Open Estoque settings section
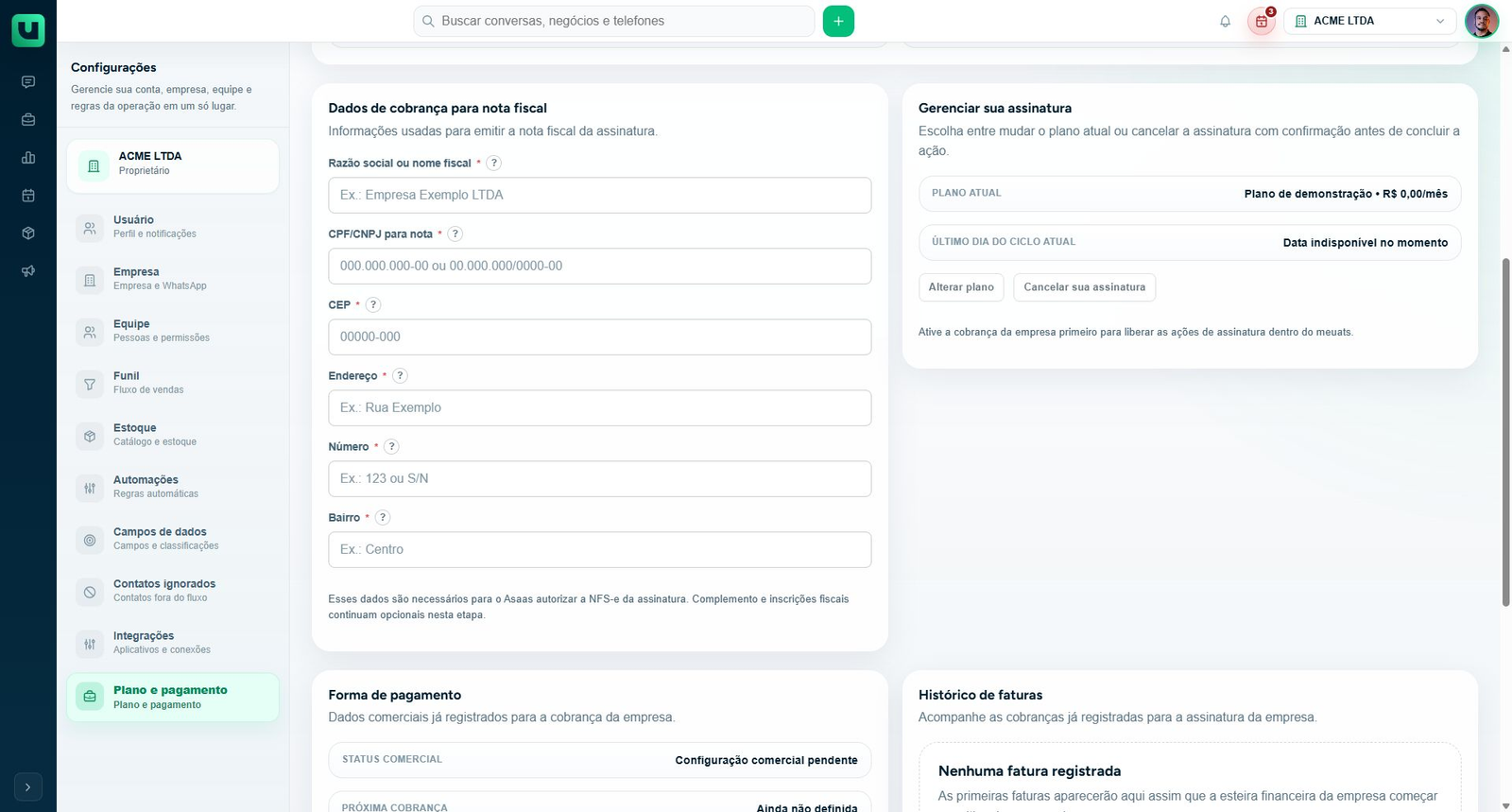 [x=173, y=435]
